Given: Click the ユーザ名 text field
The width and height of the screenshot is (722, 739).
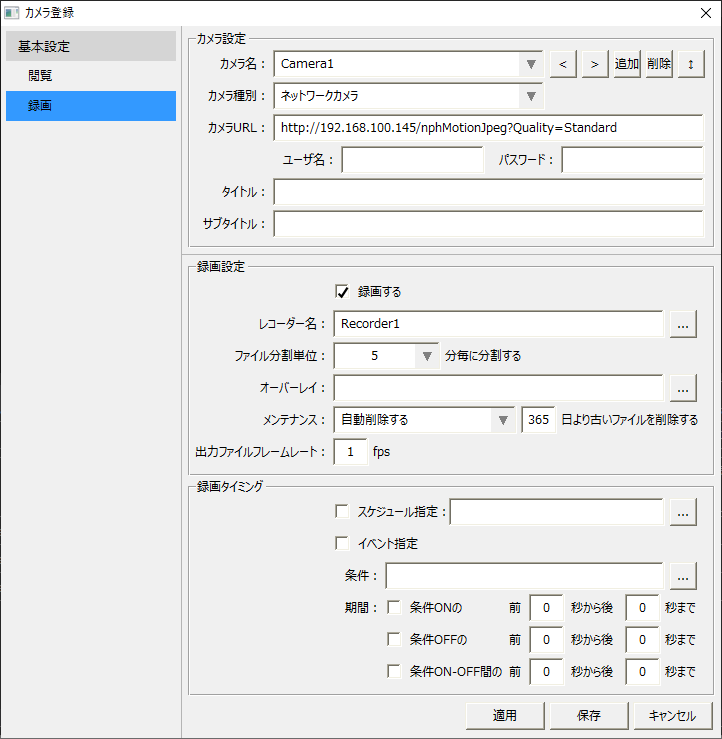Looking at the screenshot, I should 412,160.
